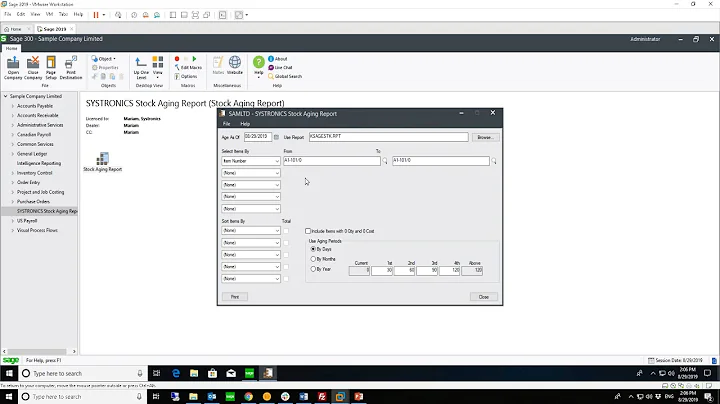Tick the first Total checkbox beside Sort Items By
The height and width of the screenshot is (404, 720).
(x=286, y=230)
